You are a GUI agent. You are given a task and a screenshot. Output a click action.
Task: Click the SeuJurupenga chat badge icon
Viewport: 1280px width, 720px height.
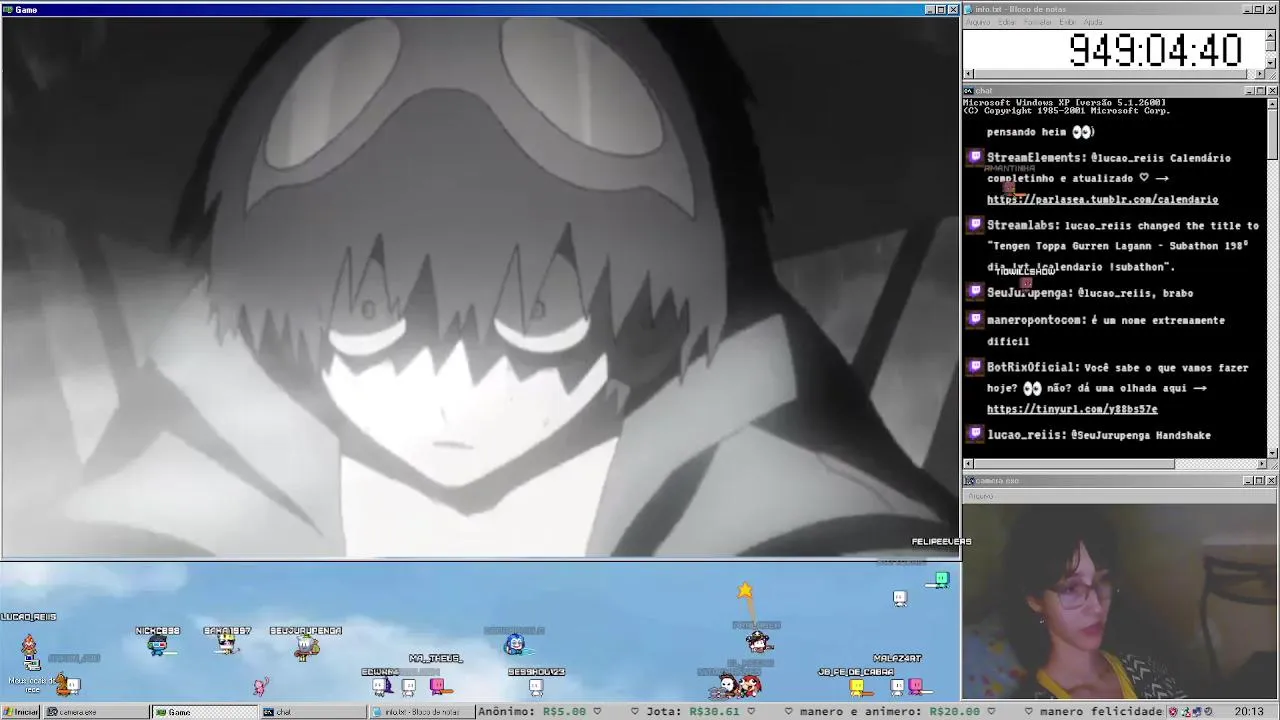[x=975, y=292]
